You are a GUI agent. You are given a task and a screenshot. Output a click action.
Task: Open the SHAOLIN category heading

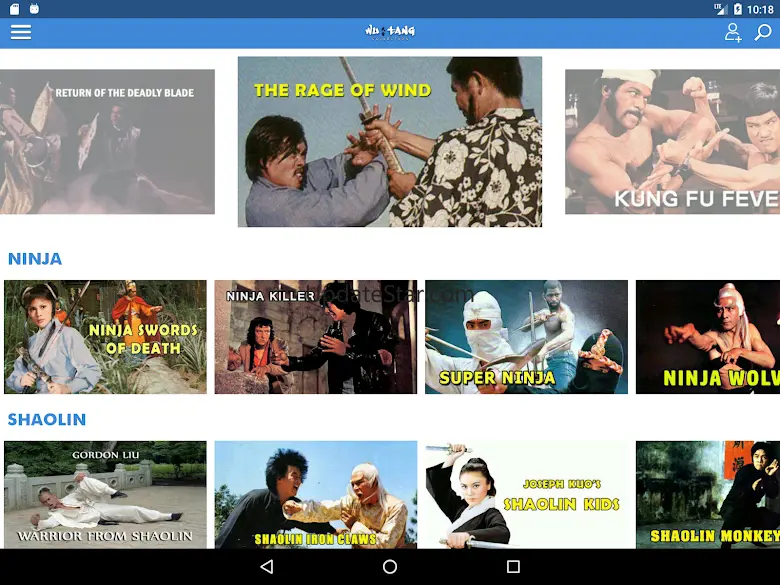47,419
